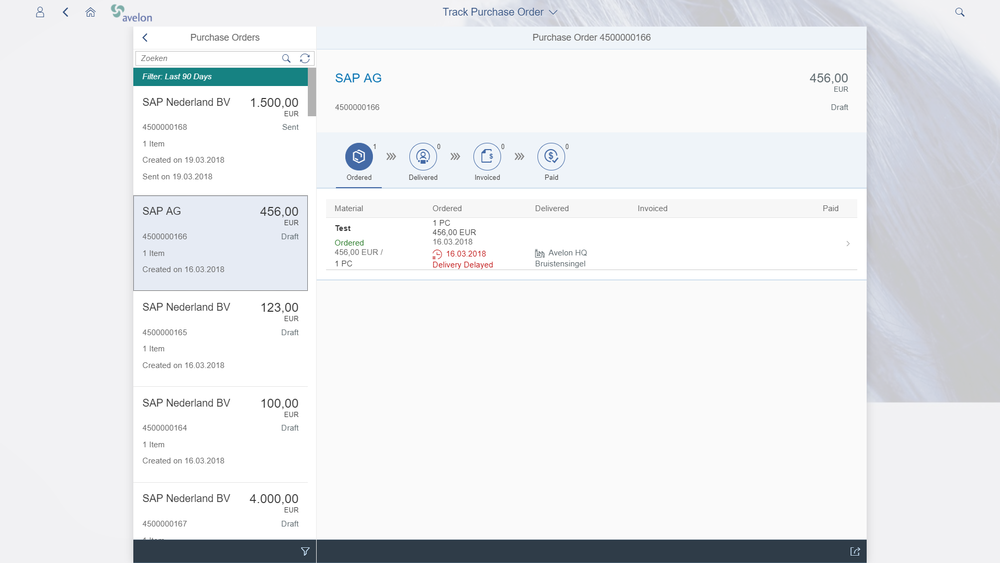Open the search icon in the top bar
Viewport: 1000px width, 563px height.
click(959, 12)
